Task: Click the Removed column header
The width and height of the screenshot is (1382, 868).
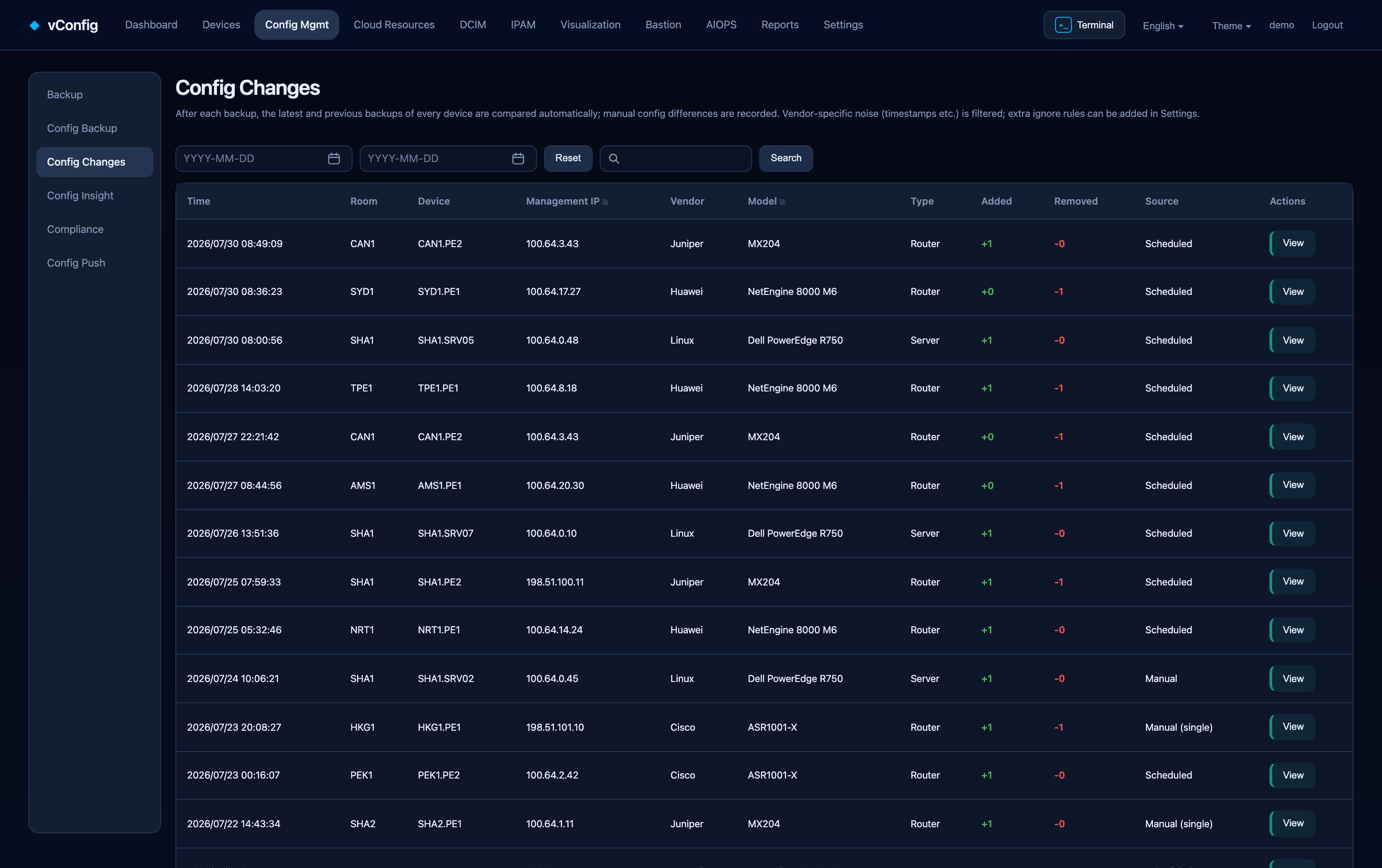Action: 1075,201
